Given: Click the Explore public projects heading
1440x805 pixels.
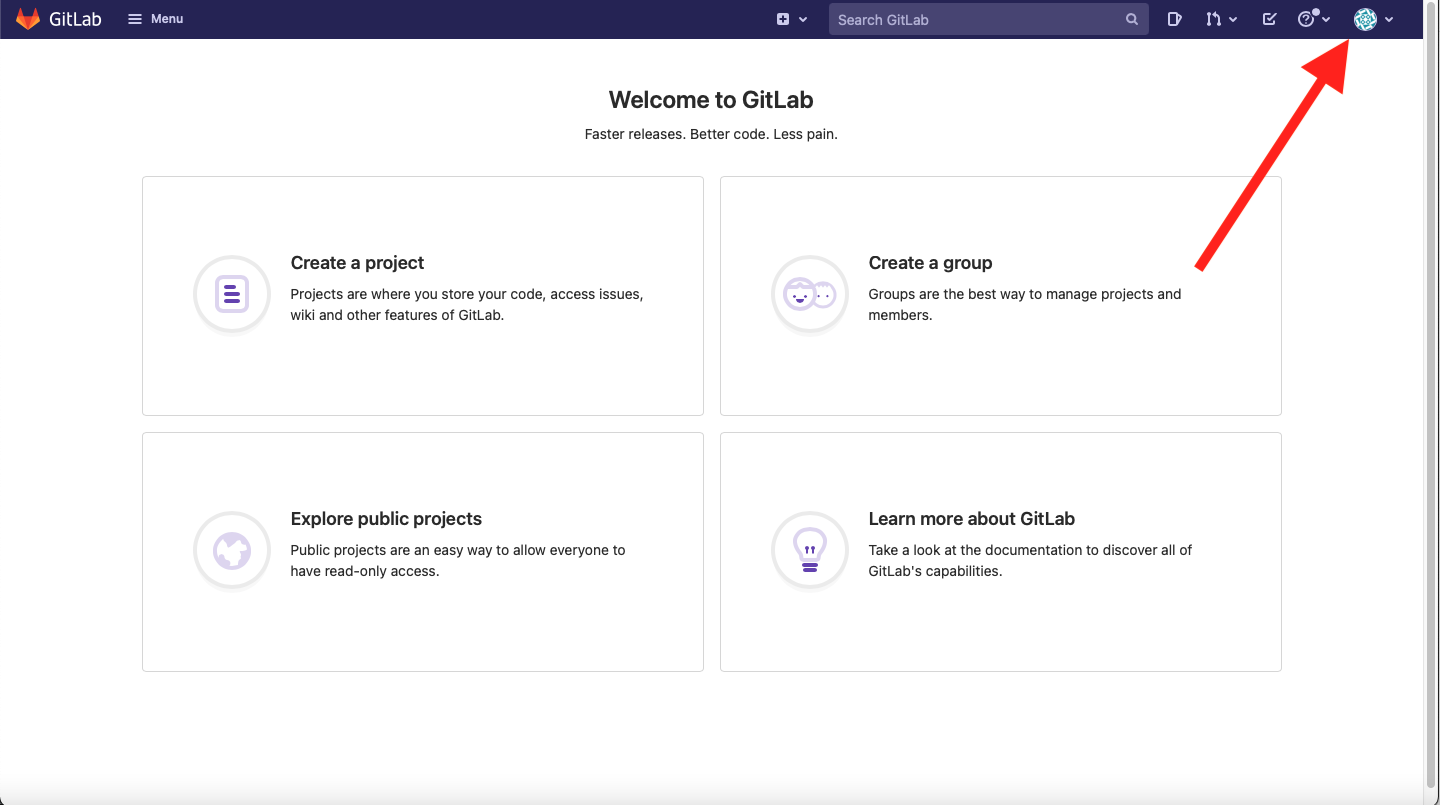Looking at the screenshot, I should (x=386, y=519).
